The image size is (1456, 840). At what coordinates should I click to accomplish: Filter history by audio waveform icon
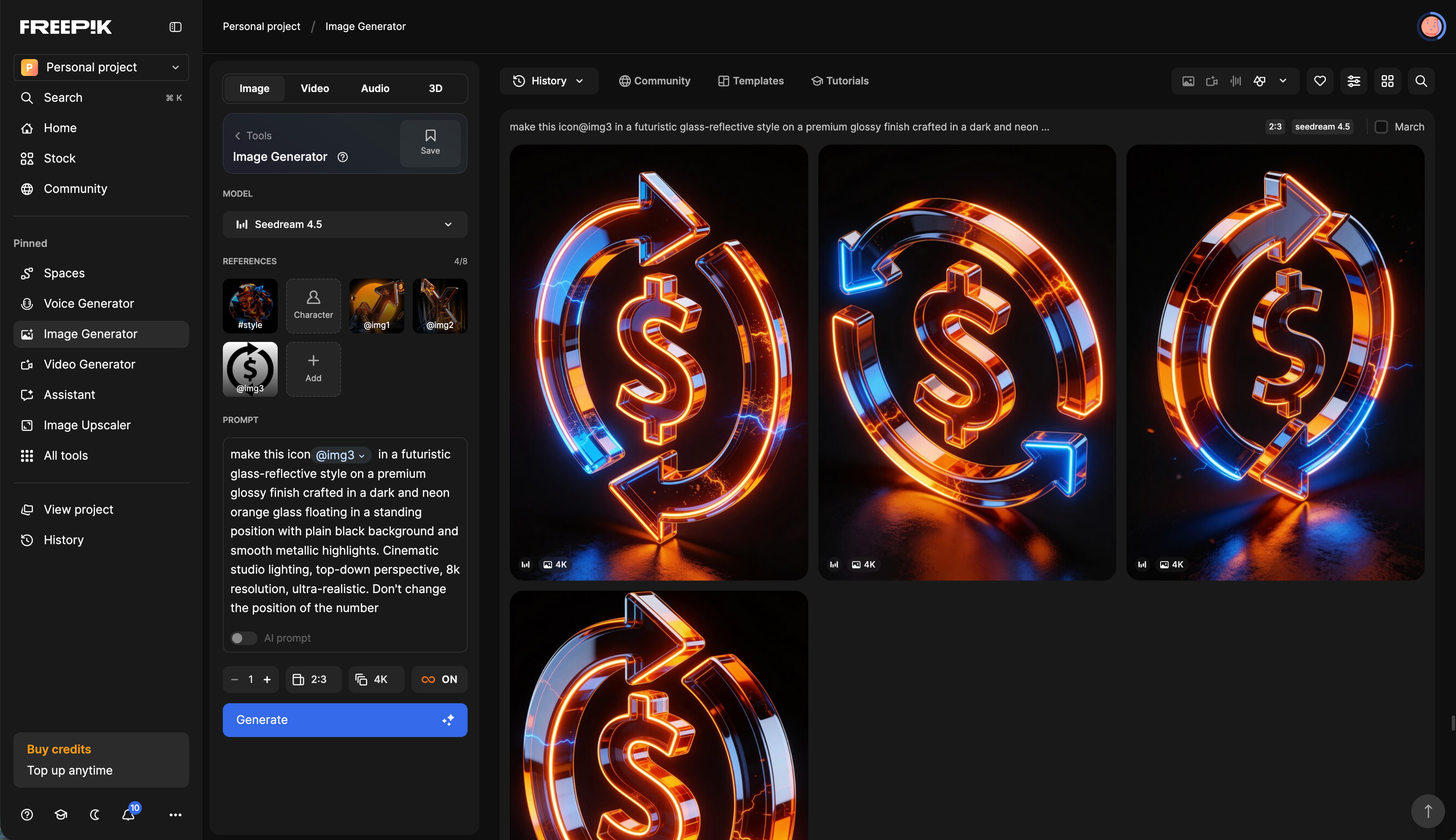click(x=1235, y=81)
